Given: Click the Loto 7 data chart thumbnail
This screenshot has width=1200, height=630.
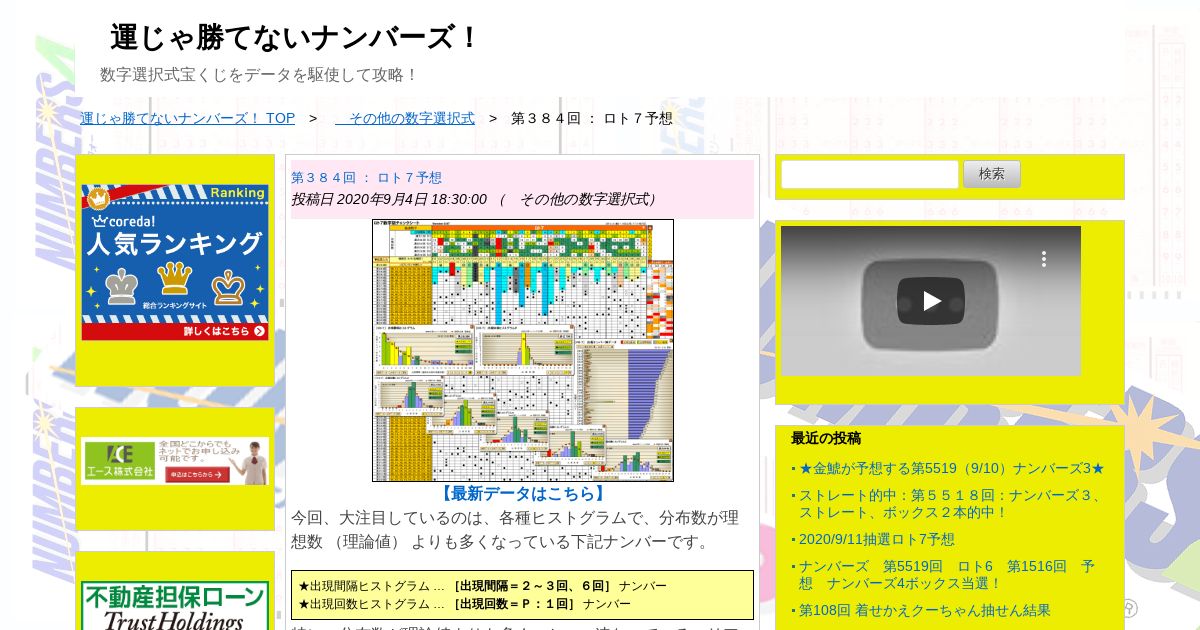Looking at the screenshot, I should point(523,350).
